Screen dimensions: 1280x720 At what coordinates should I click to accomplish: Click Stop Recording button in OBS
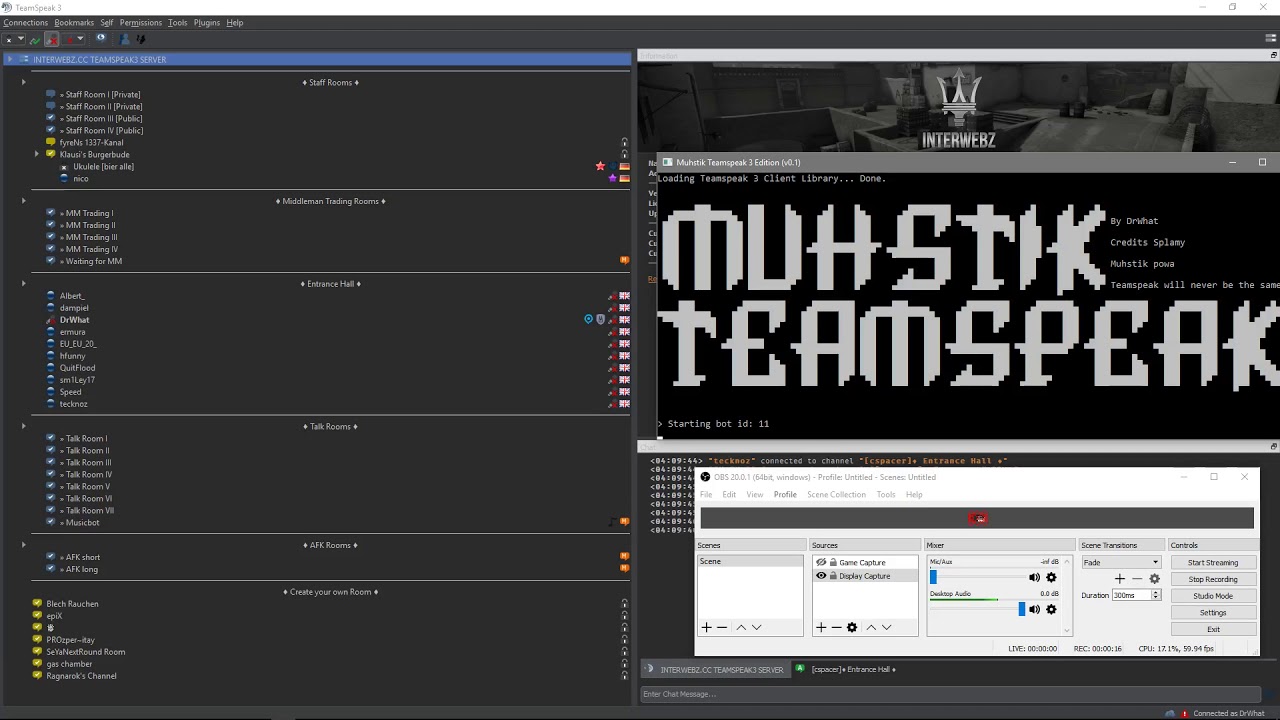coord(1213,579)
